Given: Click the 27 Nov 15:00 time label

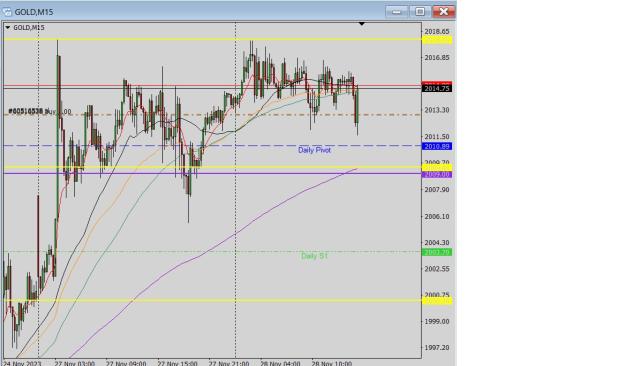Looking at the screenshot, I should pyautogui.click(x=177, y=363).
